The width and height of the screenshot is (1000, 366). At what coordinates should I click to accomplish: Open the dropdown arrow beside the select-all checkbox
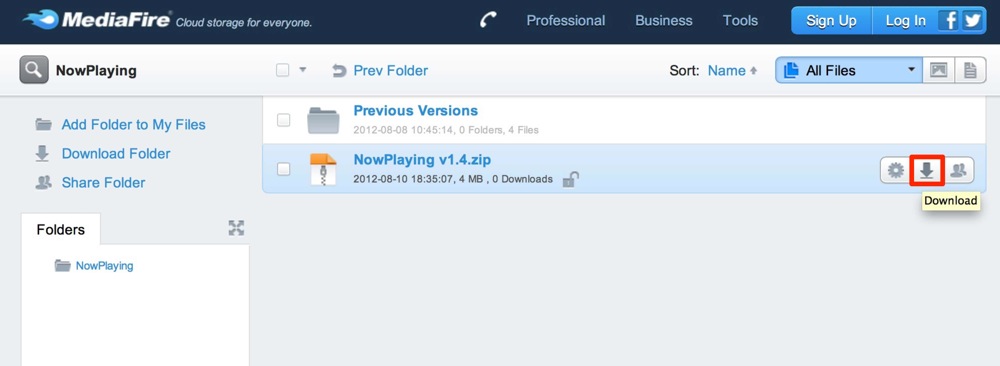point(303,70)
